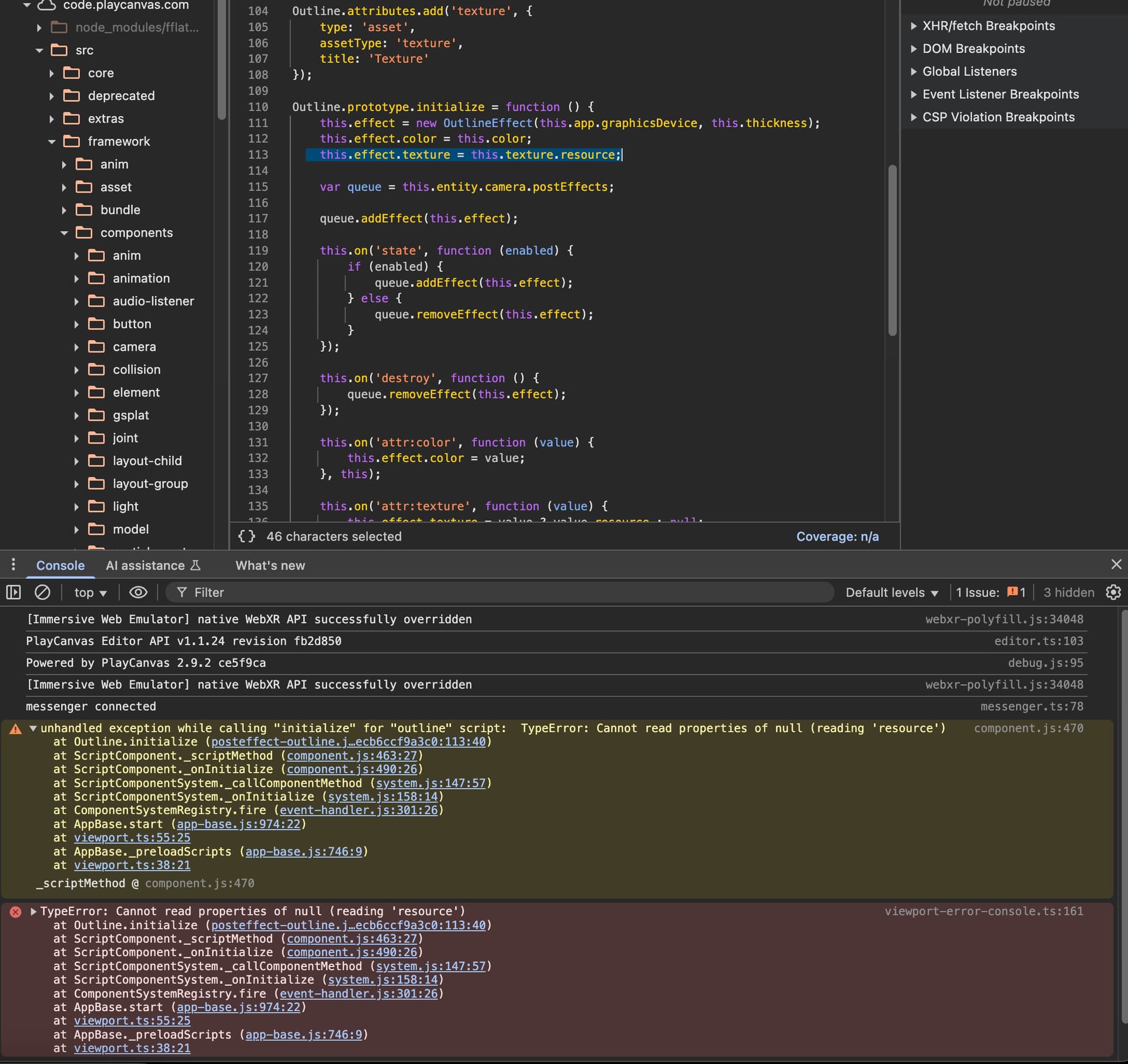
Task: Click the pretty-print curly braces icon
Action: tap(247, 536)
